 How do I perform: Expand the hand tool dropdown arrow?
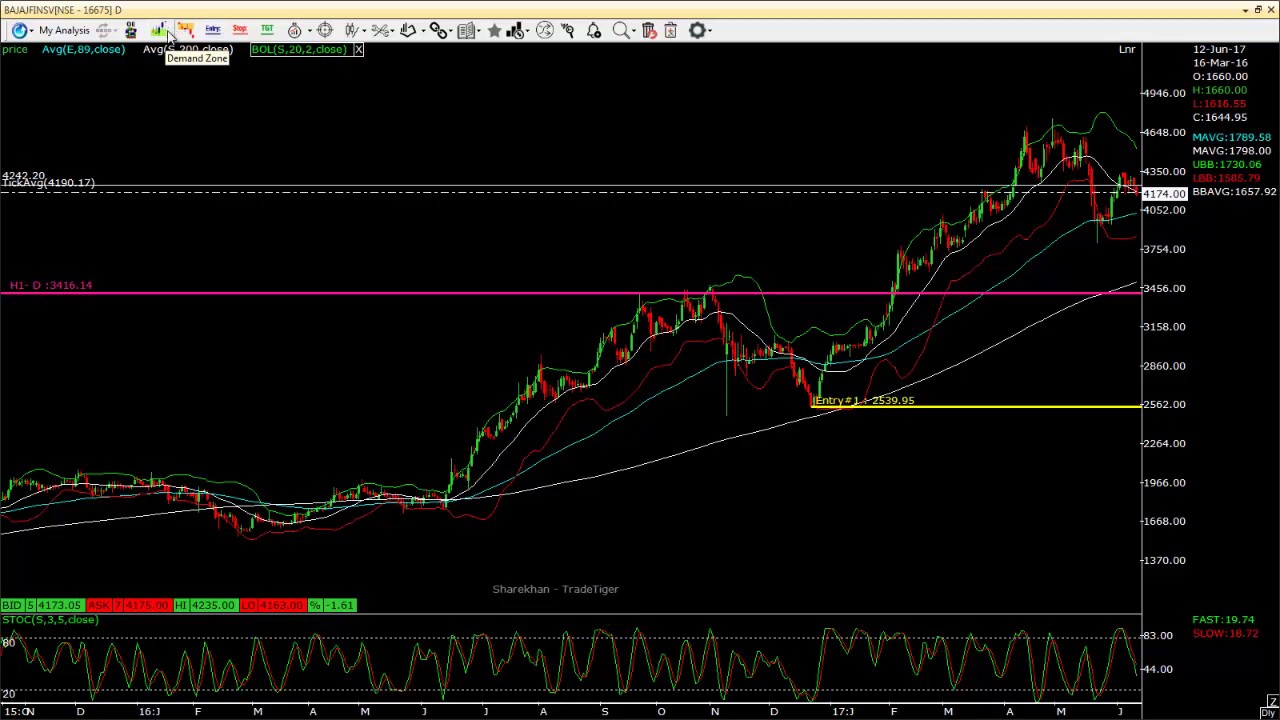[423, 30]
